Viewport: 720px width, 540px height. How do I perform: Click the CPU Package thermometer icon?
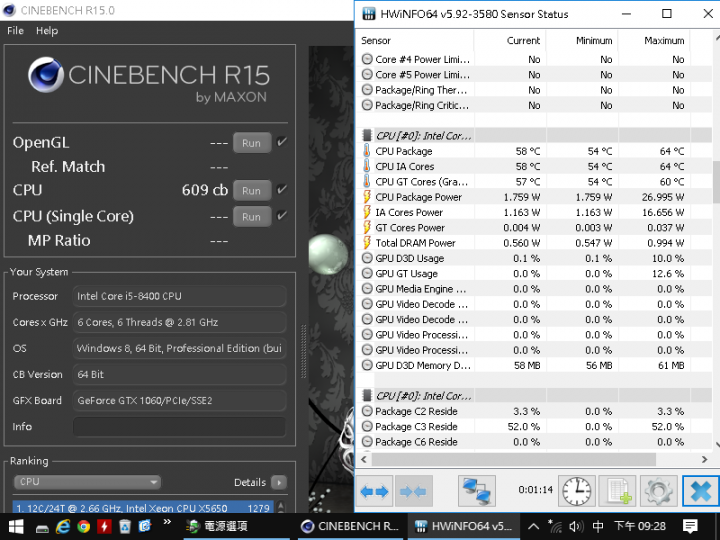(x=366, y=151)
